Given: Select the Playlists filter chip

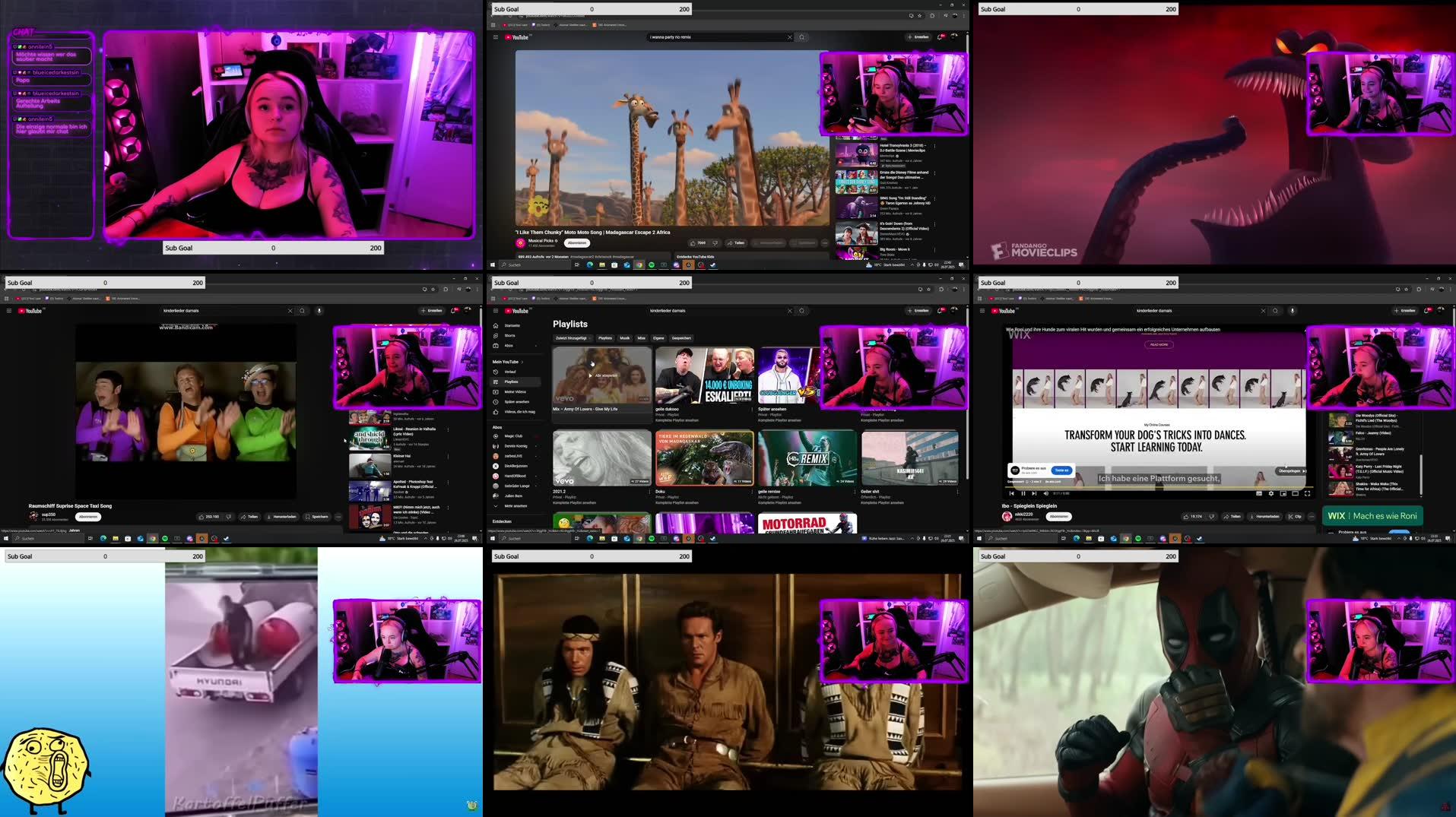Looking at the screenshot, I should [605, 338].
